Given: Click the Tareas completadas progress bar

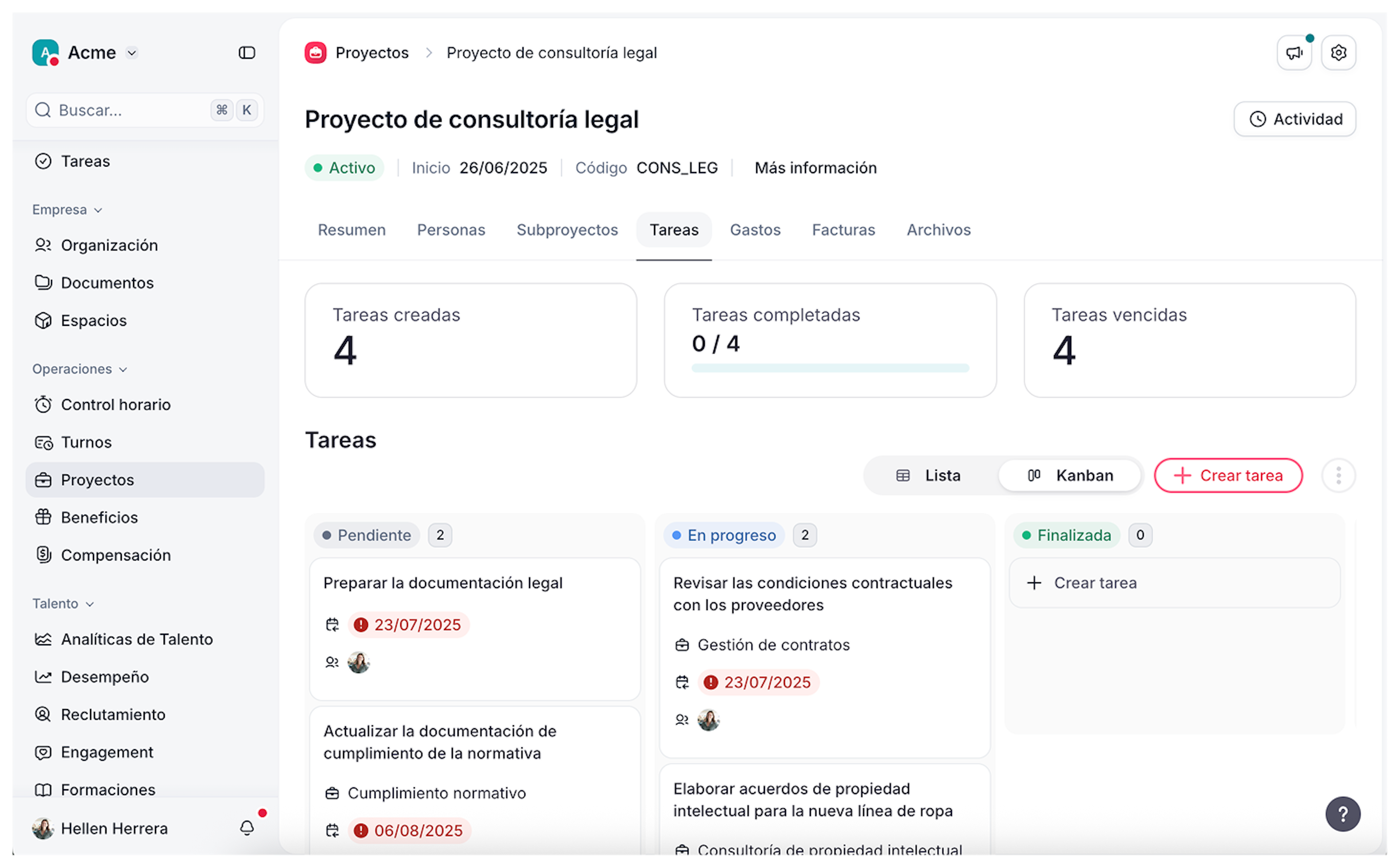Looking at the screenshot, I should (830, 368).
